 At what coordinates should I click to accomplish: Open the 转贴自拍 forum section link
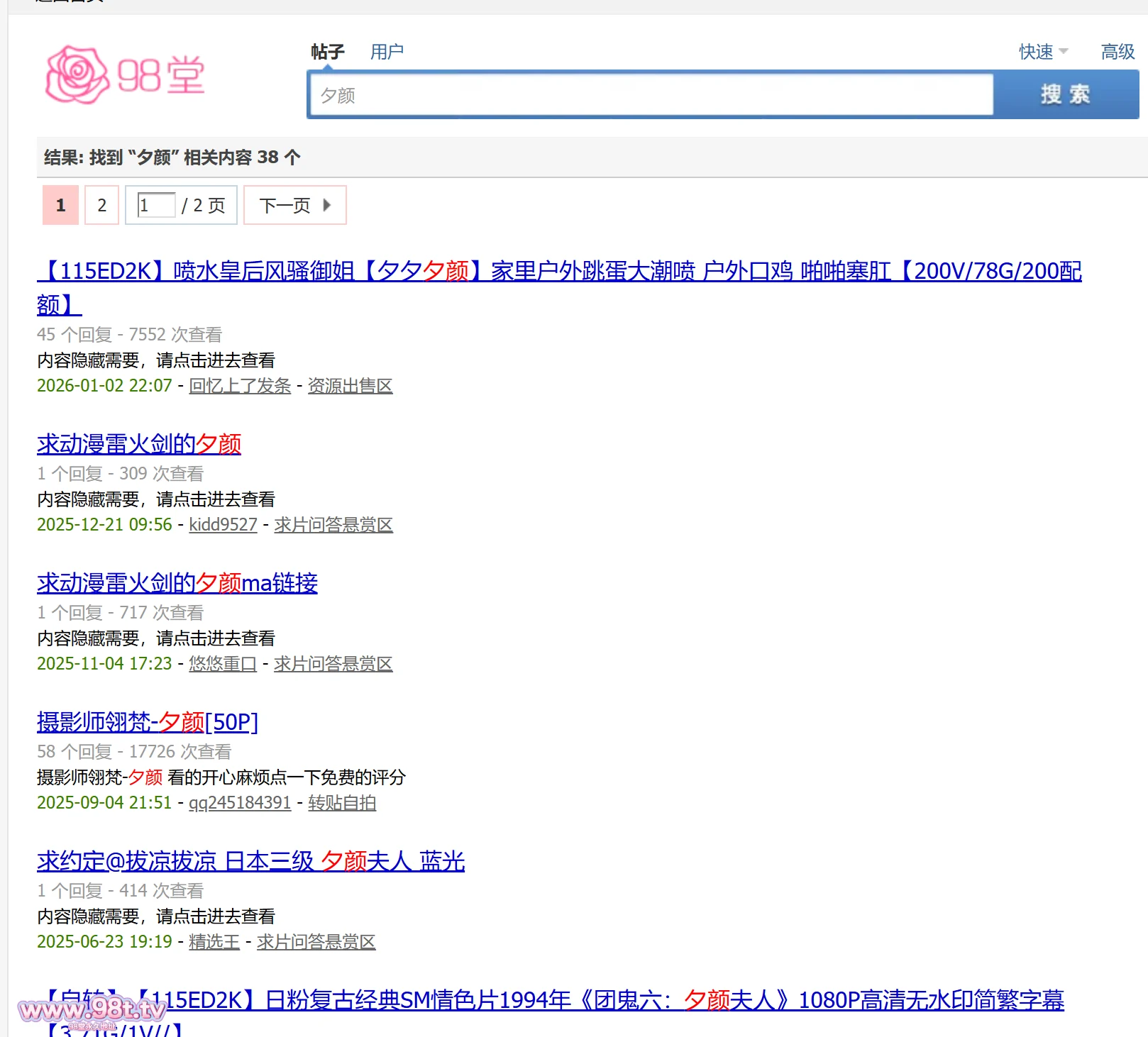342,803
